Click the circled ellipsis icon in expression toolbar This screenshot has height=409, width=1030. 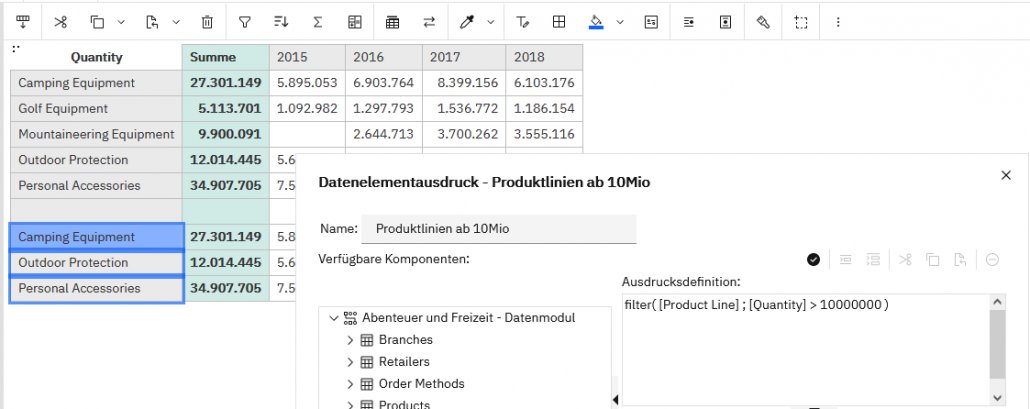[993, 259]
